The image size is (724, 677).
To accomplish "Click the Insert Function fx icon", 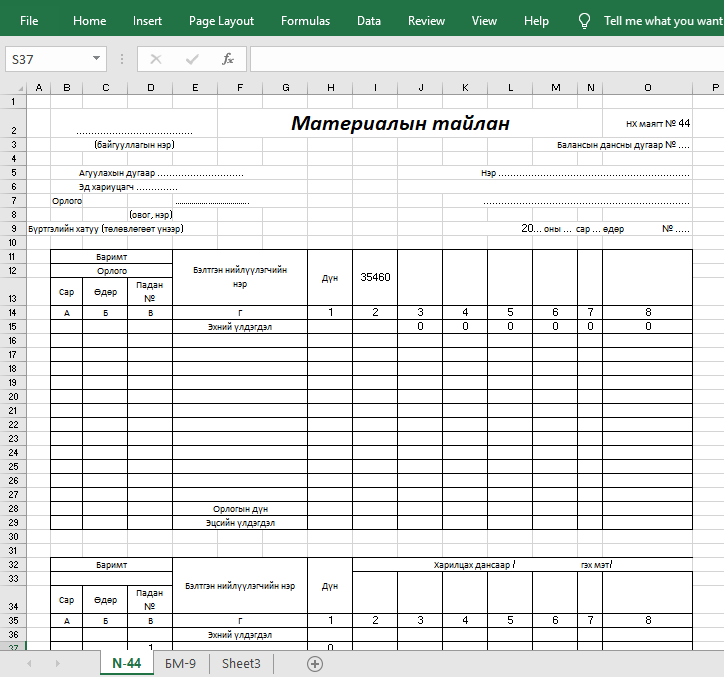I will pos(228,59).
